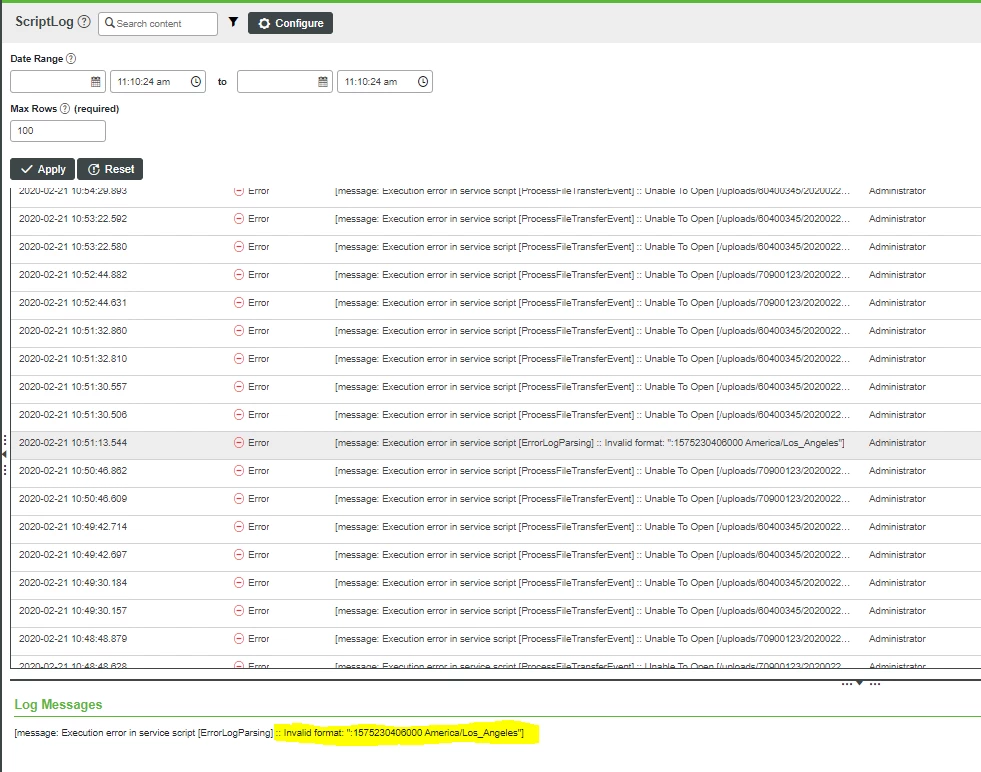
Task: Click the search magnifier icon
Action: pyautogui.click(x=109, y=23)
